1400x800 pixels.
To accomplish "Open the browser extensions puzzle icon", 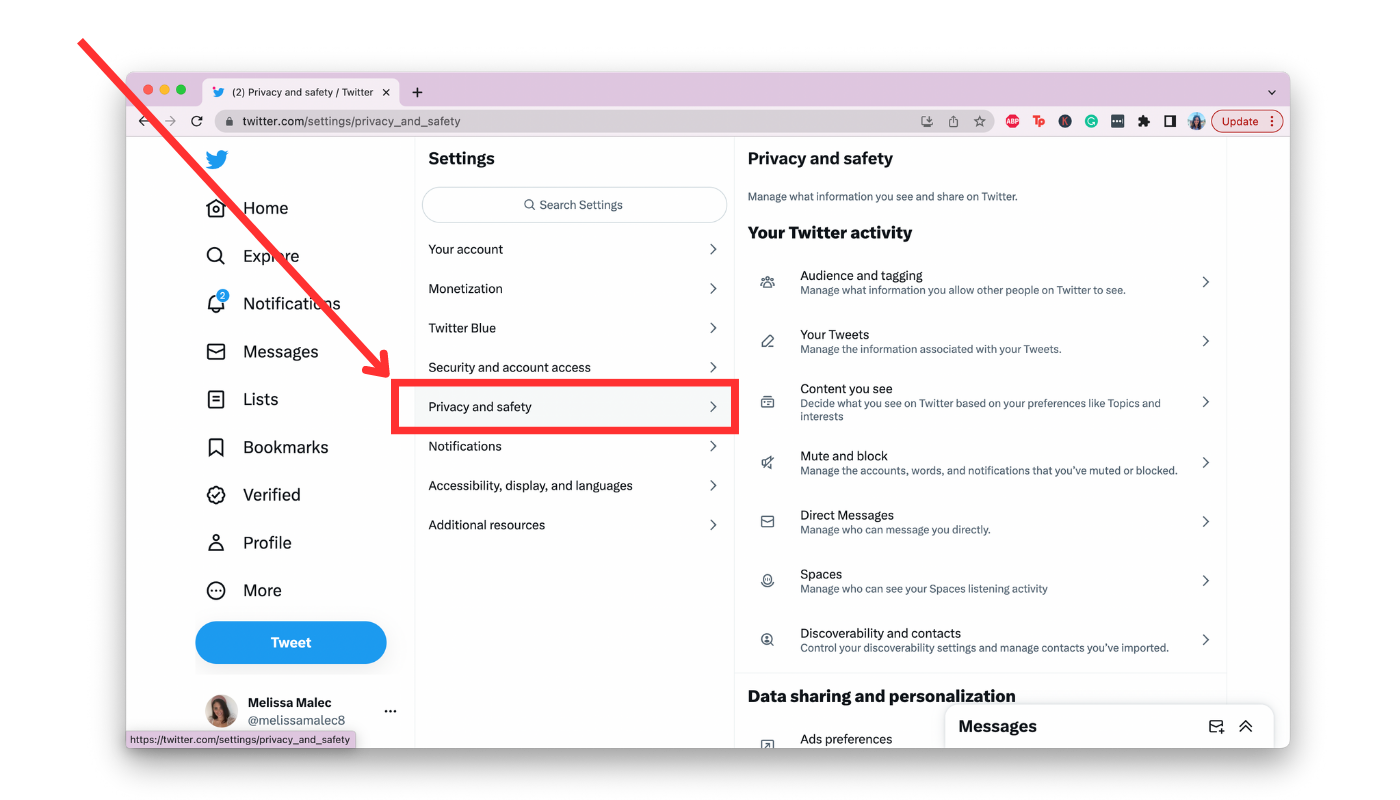I will coord(1144,121).
